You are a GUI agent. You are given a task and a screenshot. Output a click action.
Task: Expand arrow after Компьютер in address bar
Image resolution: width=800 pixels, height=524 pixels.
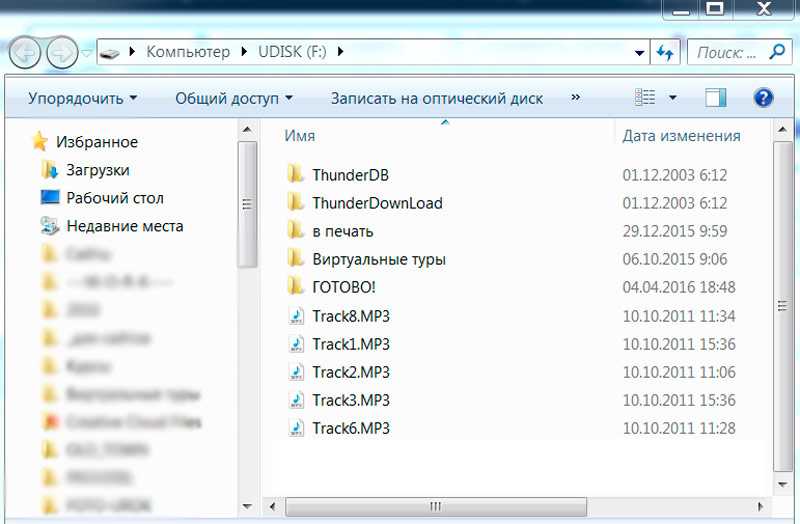244,52
